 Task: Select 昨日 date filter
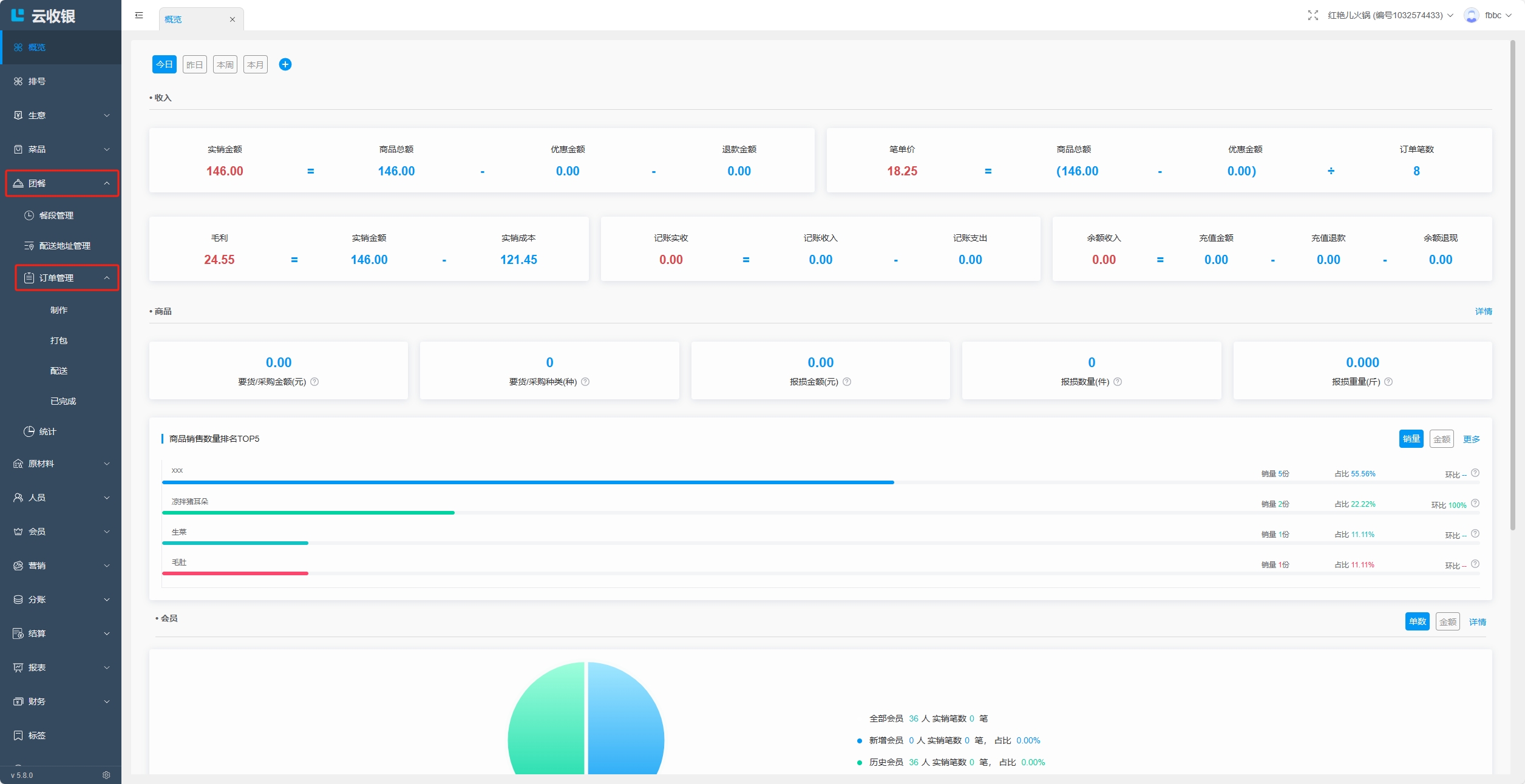[194, 64]
